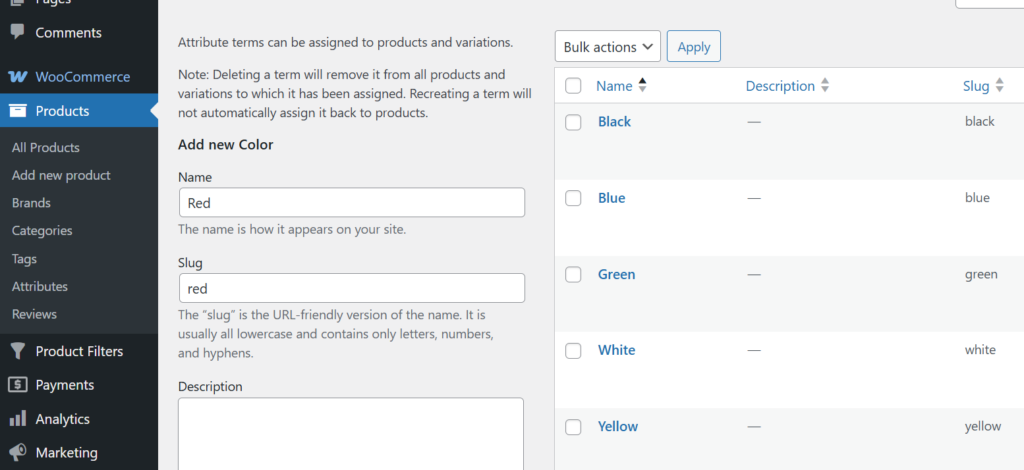The width and height of the screenshot is (1024, 470).
Task: Click the Products archive icon in sidebar
Action: (x=17, y=111)
